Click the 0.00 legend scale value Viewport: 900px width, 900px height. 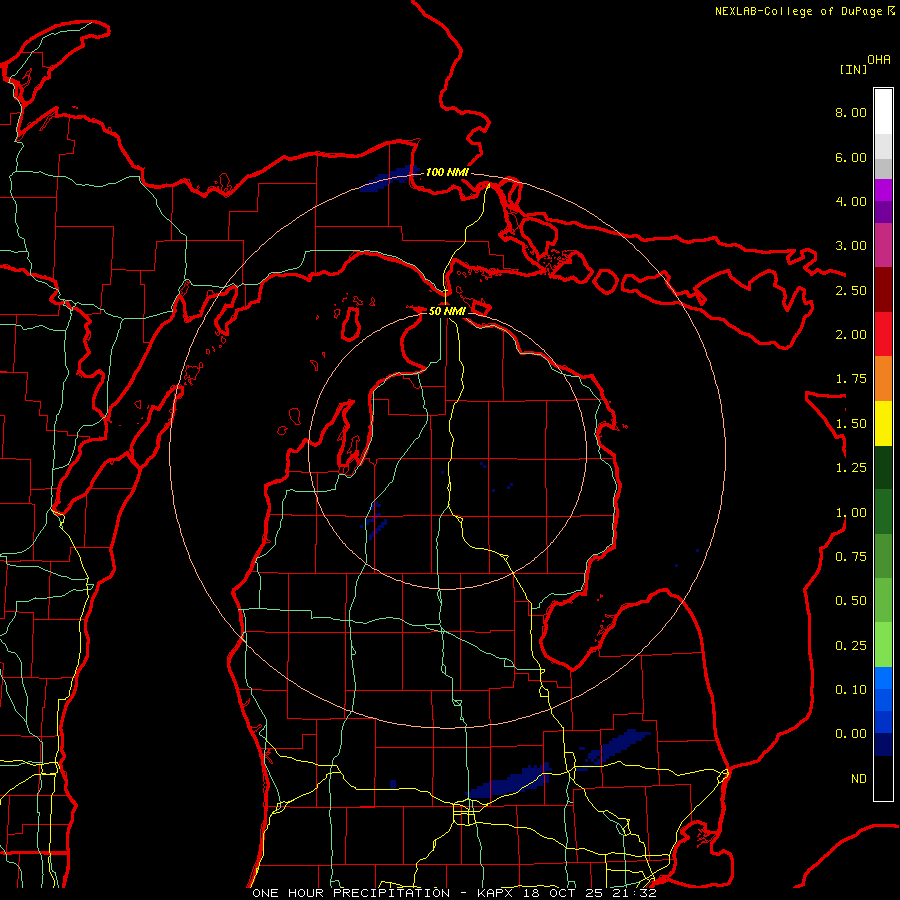click(x=851, y=734)
